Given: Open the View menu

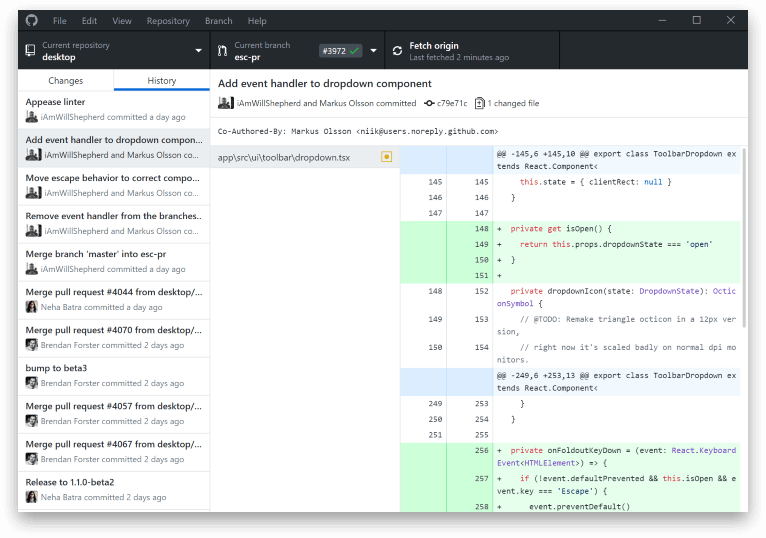Looking at the screenshot, I should tap(122, 21).
